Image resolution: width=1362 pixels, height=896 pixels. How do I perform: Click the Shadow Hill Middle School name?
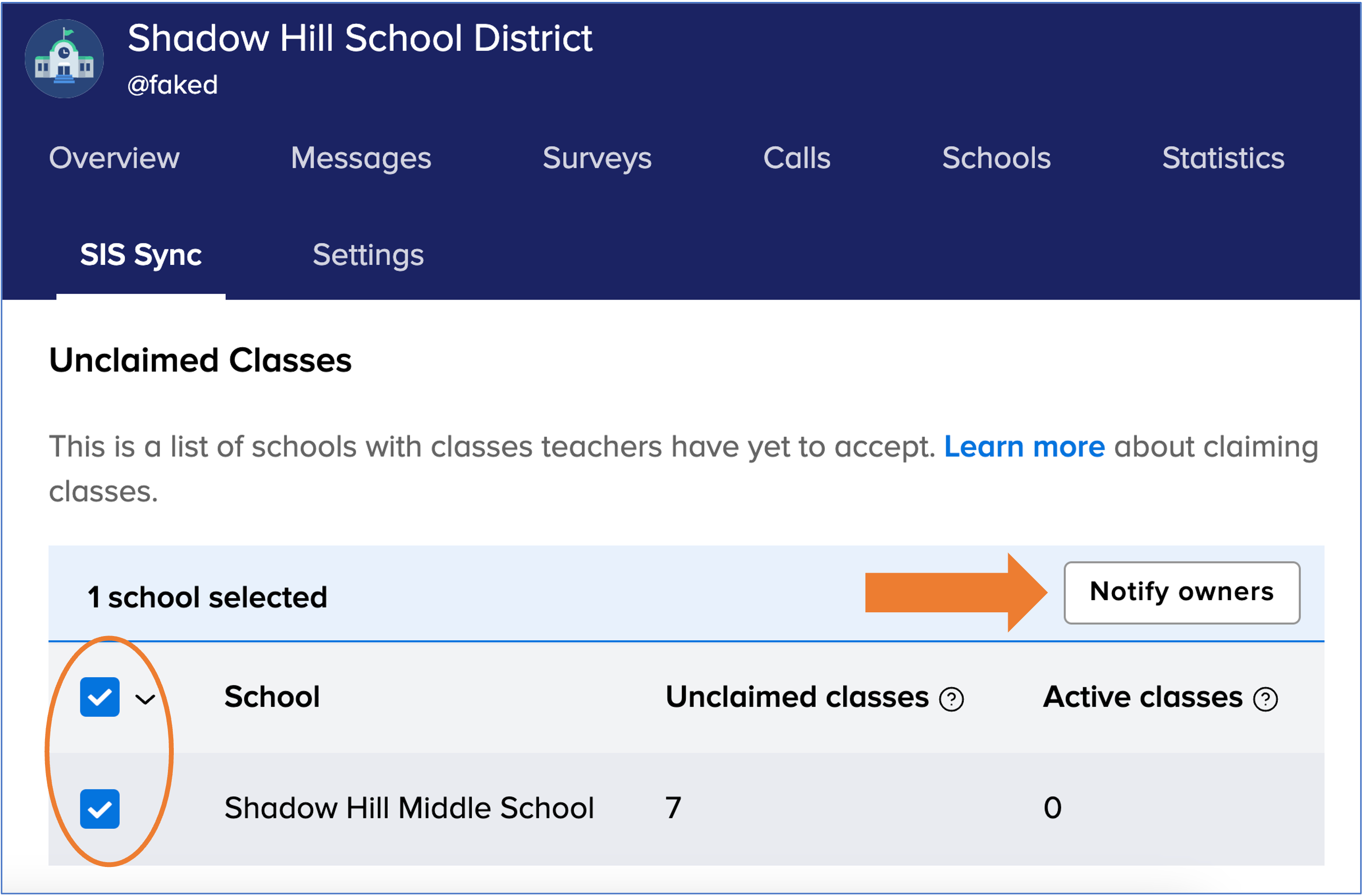tap(409, 808)
